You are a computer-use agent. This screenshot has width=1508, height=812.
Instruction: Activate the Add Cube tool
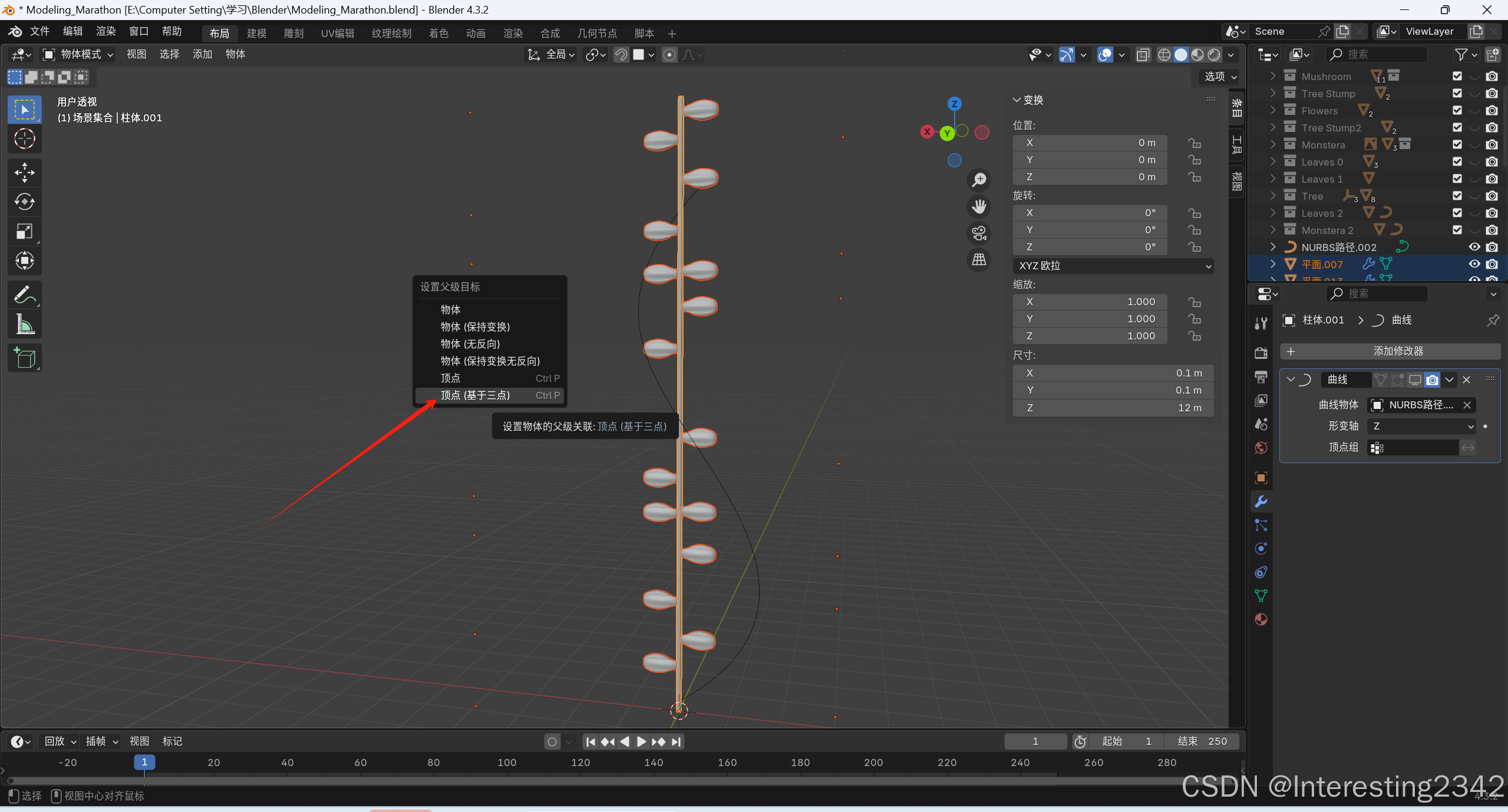(24, 358)
